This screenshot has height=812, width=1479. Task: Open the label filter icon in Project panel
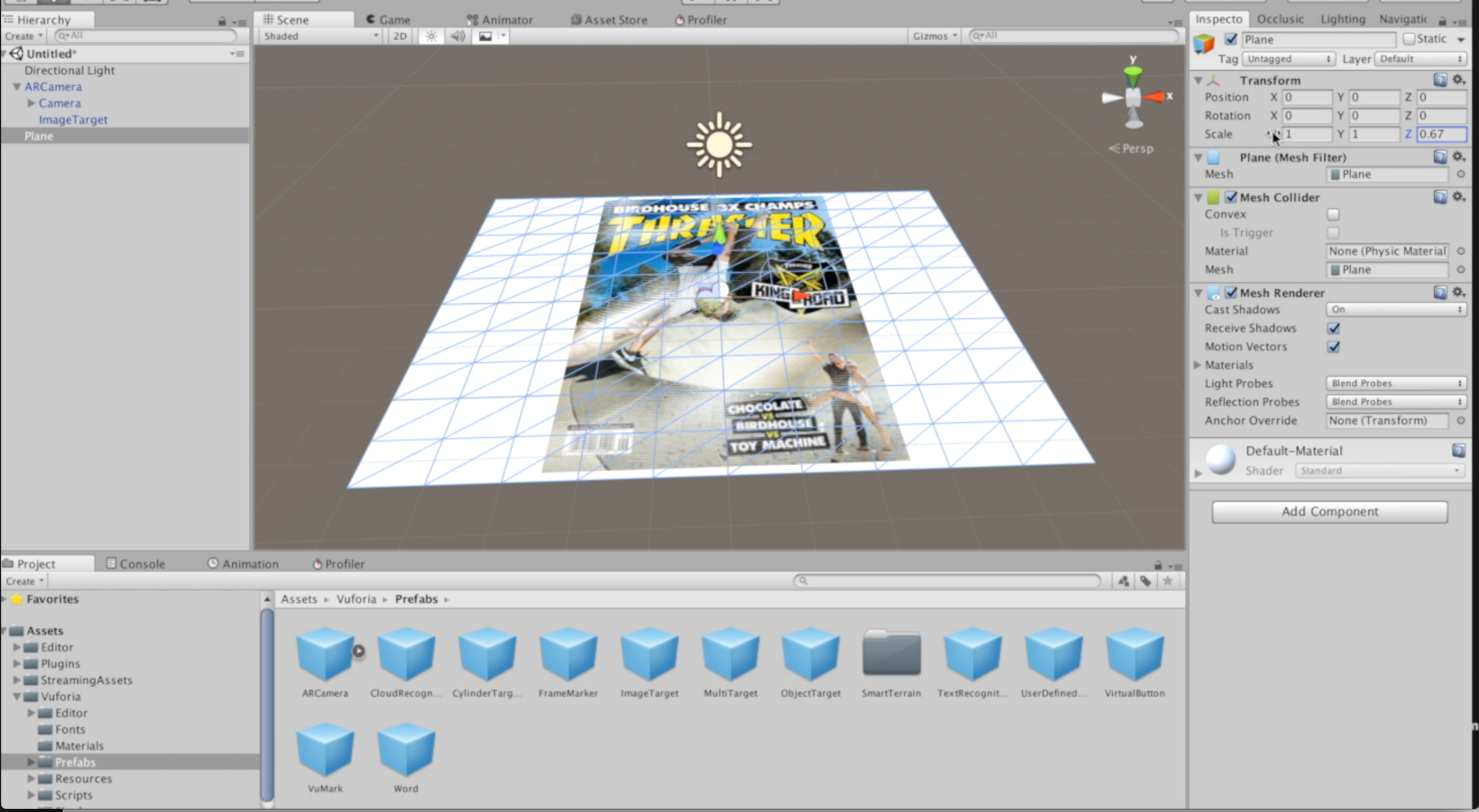click(1147, 581)
